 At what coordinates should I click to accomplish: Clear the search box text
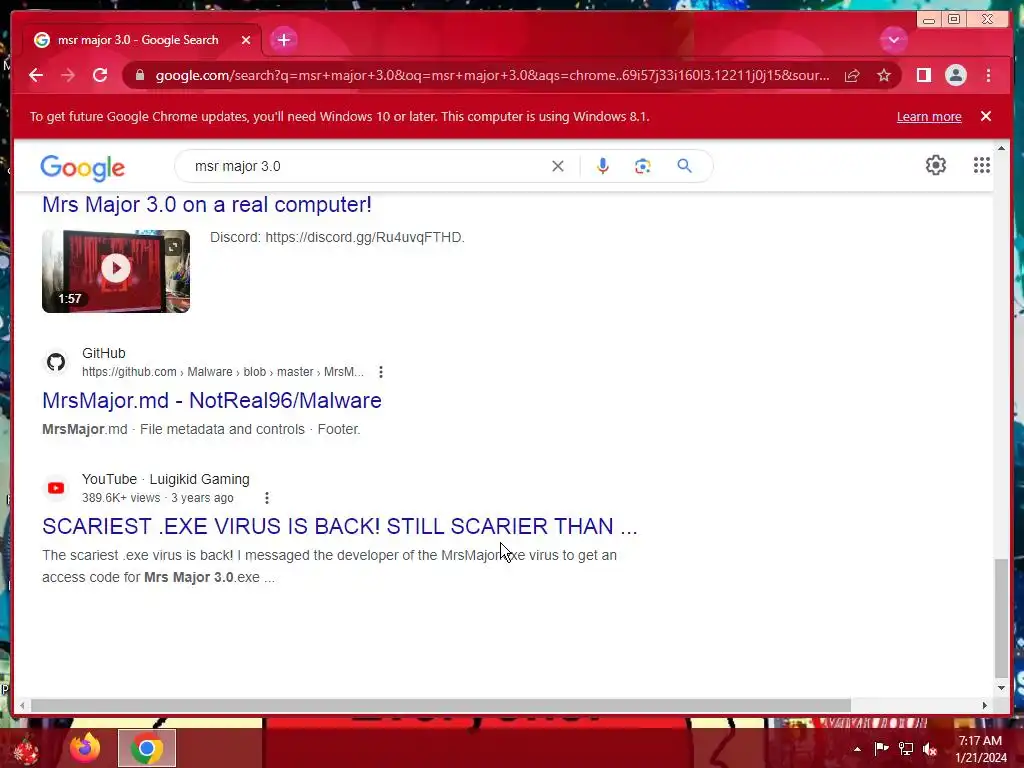[x=558, y=166]
